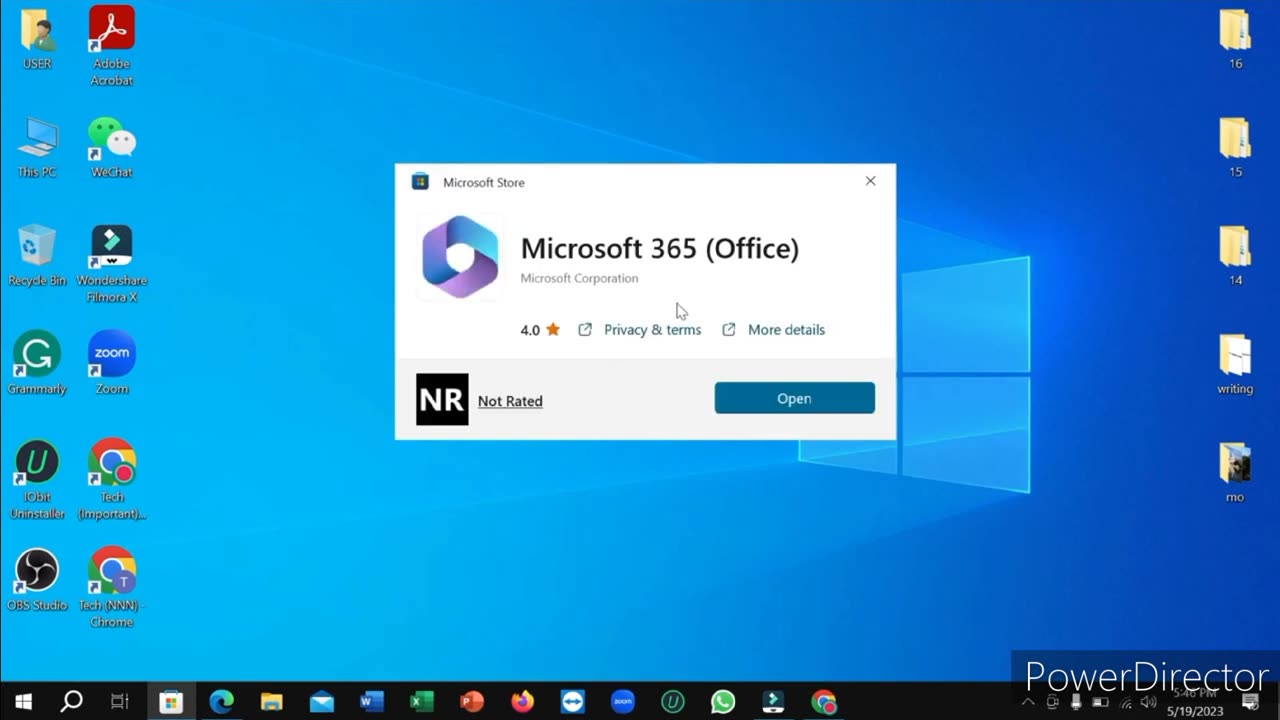This screenshot has height=720, width=1280.
Task: Select the Zoom desktop shortcut
Action: (112, 363)
